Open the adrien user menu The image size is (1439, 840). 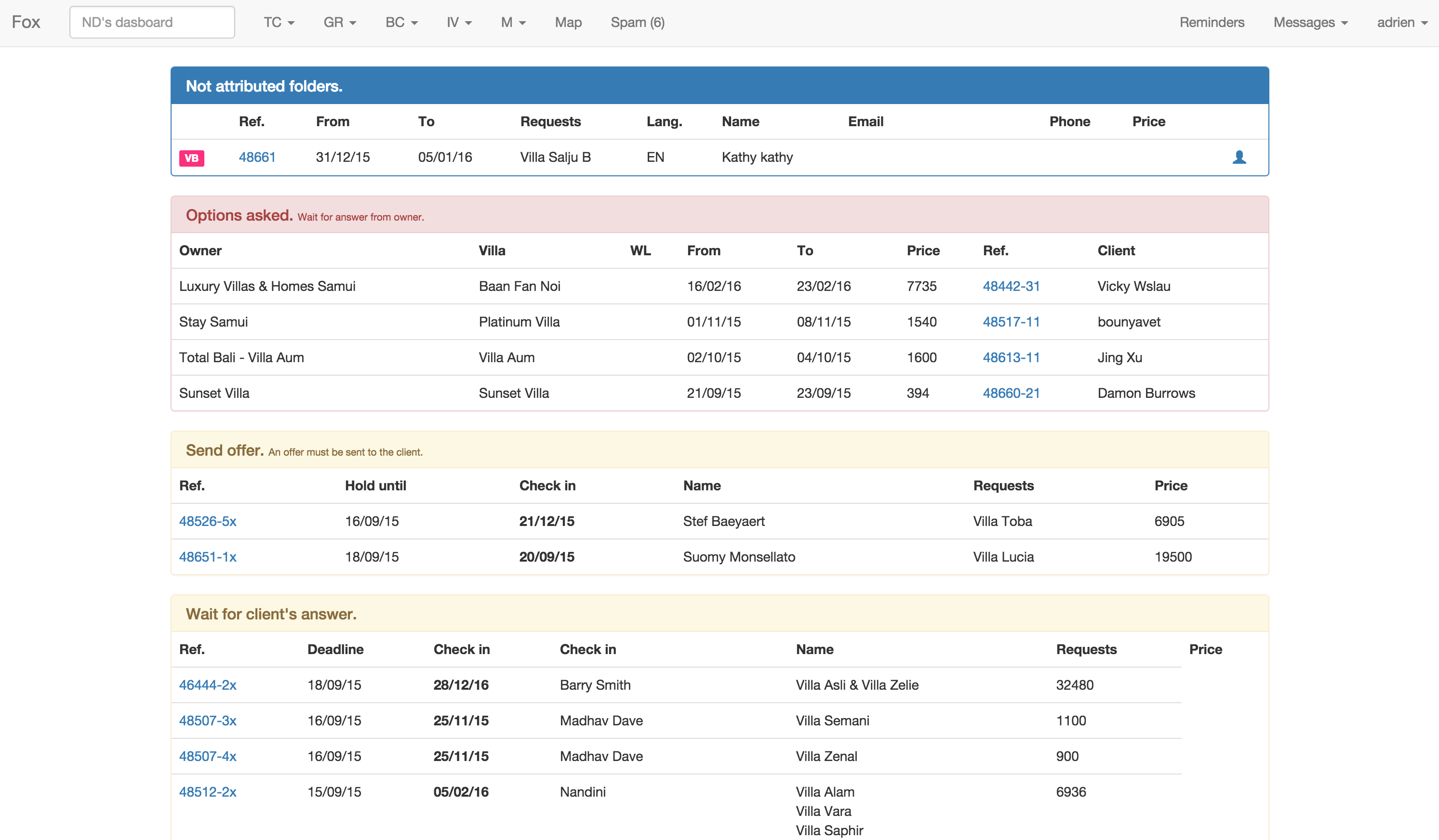pos(1401,22)
